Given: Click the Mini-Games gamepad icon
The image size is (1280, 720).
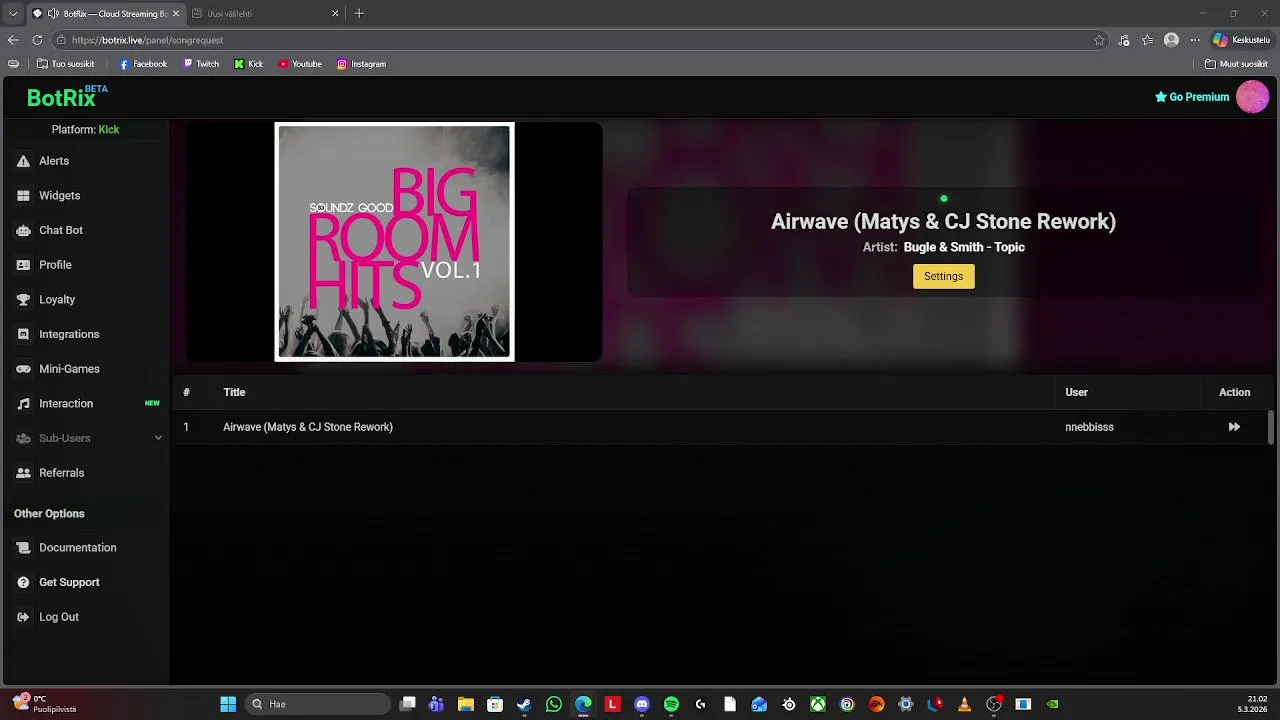Looking at the screenshot, I should pyautogui.click(x=23, y=369).
